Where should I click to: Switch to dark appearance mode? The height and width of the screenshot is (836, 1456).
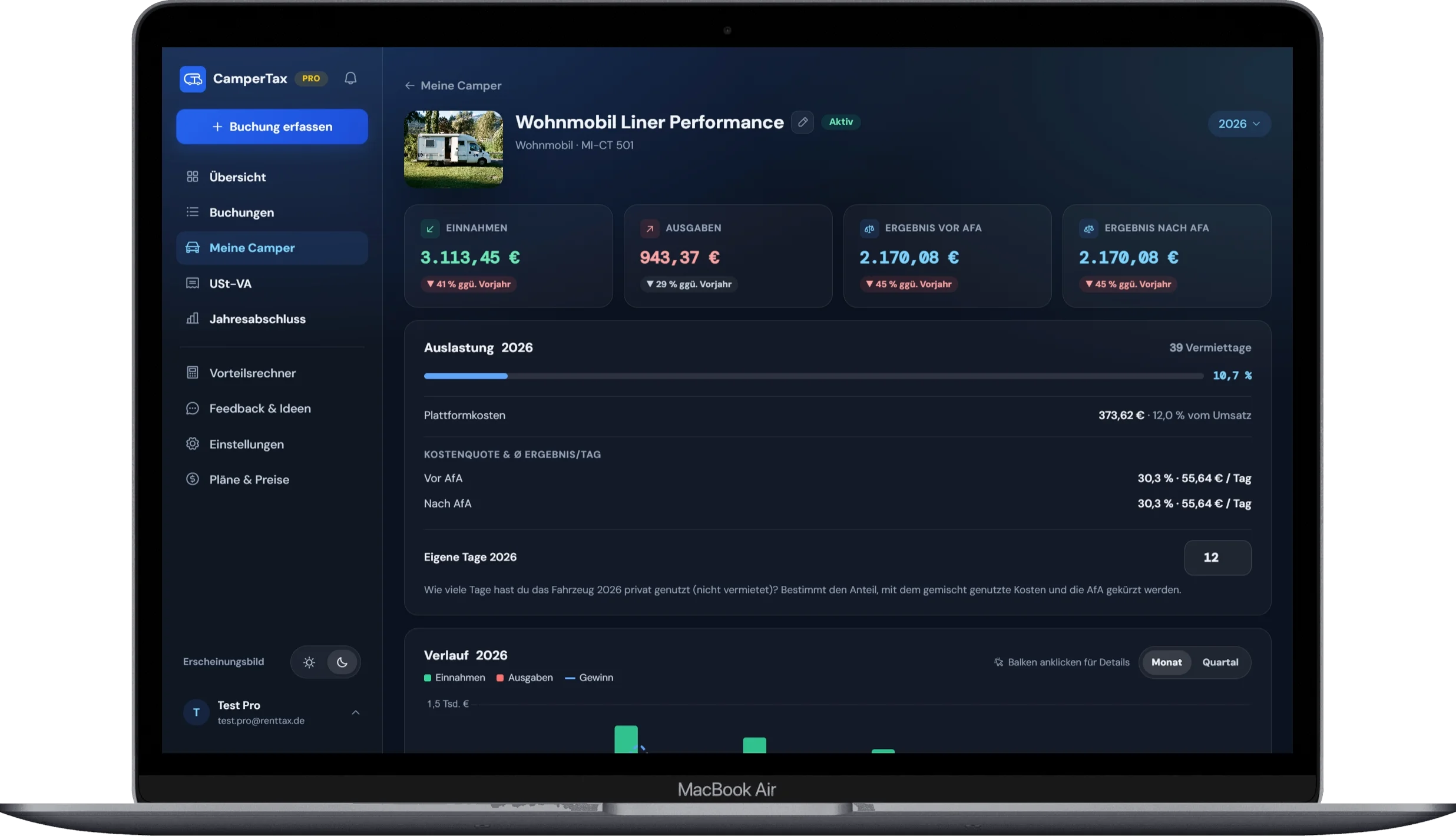(342, 662)
